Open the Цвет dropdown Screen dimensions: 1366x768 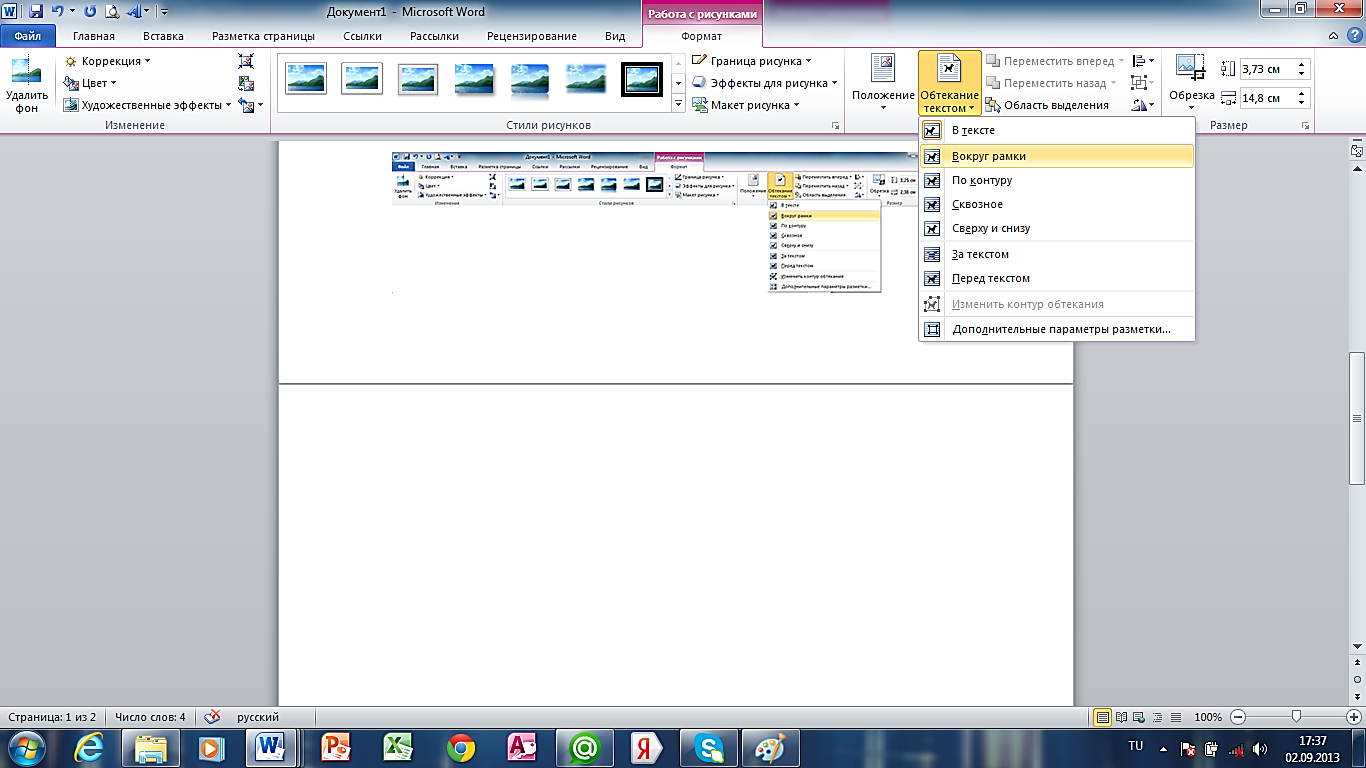91,83
